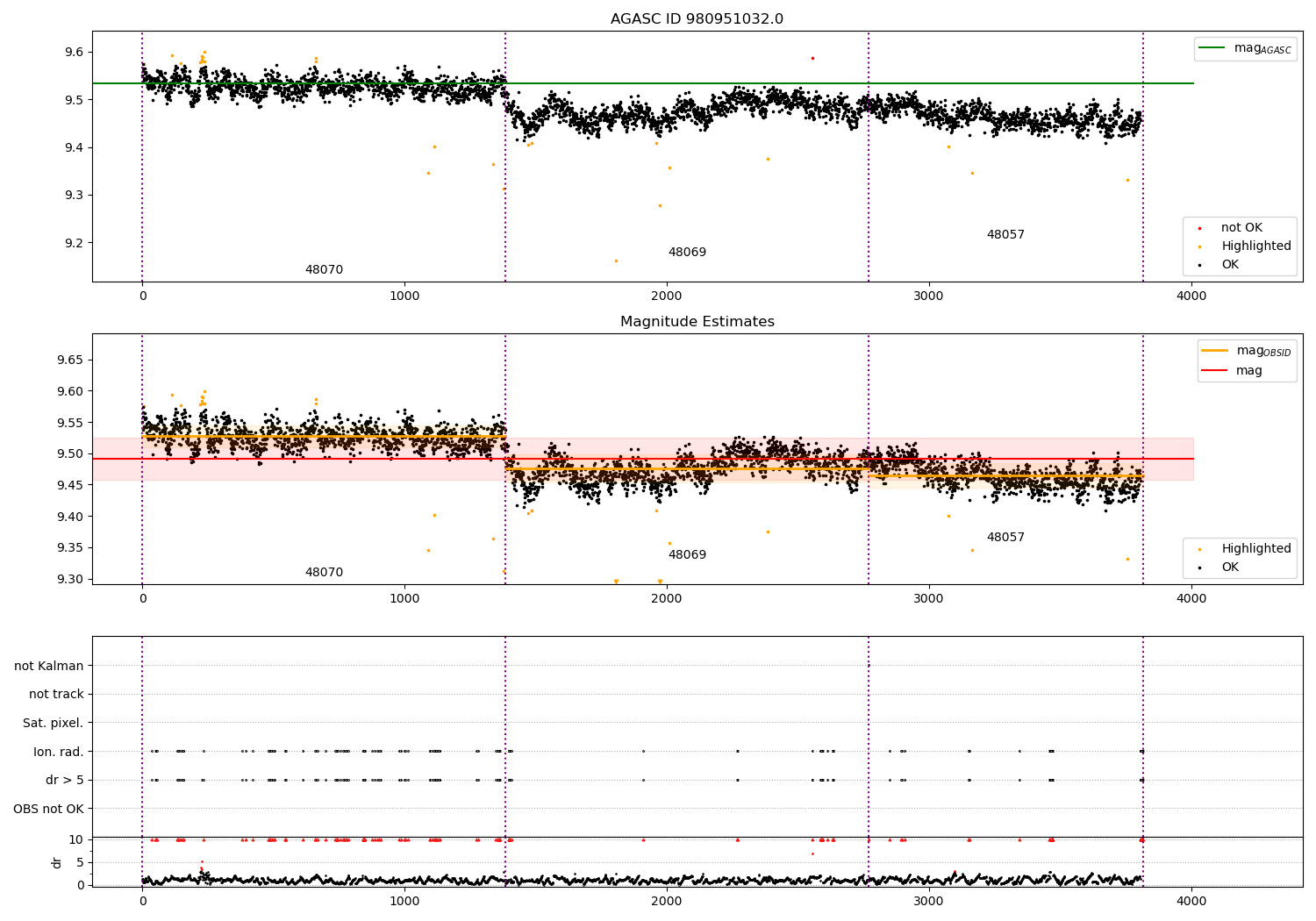
Task: Select the 'OK' legend entry in middle plot
Action: (1219, 568)
